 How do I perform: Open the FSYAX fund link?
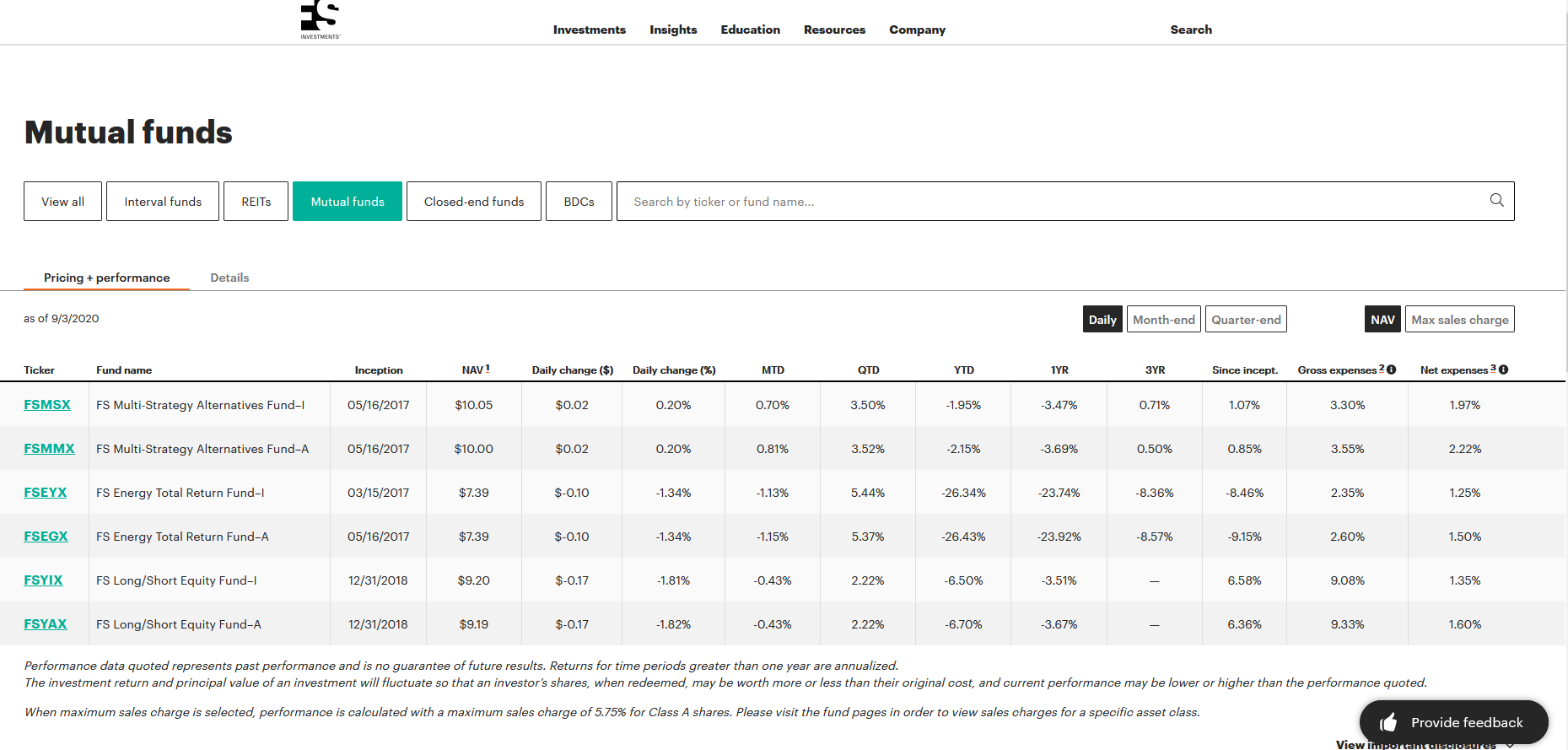click(x=45, y=624)
